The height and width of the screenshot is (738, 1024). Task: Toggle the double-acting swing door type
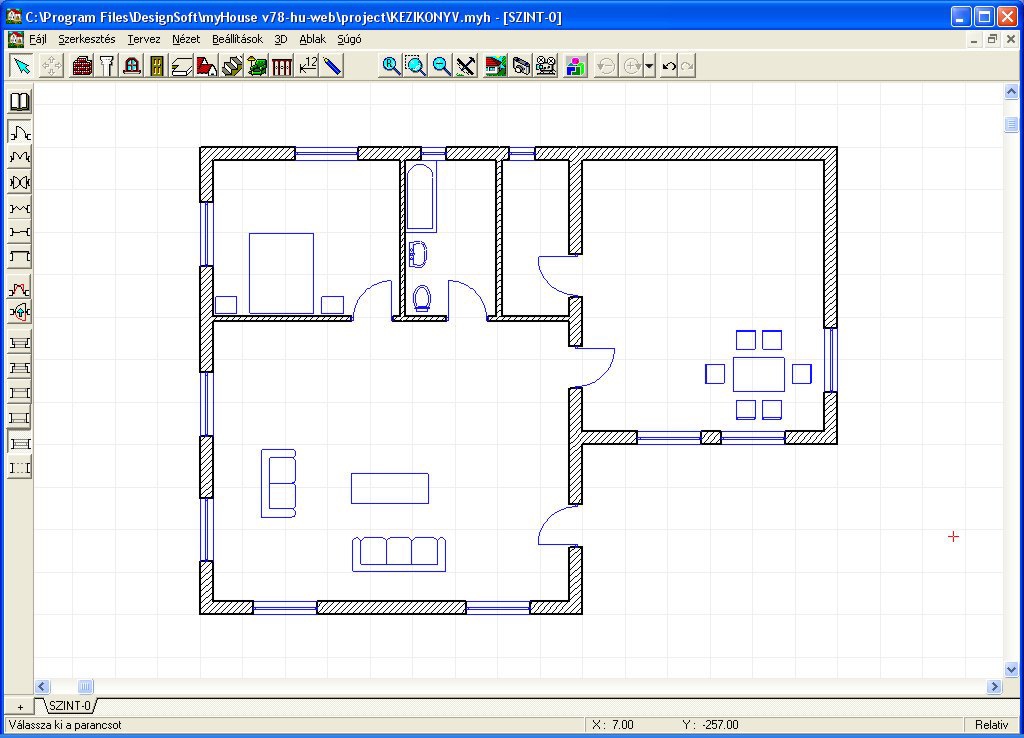tap(20, 182)
